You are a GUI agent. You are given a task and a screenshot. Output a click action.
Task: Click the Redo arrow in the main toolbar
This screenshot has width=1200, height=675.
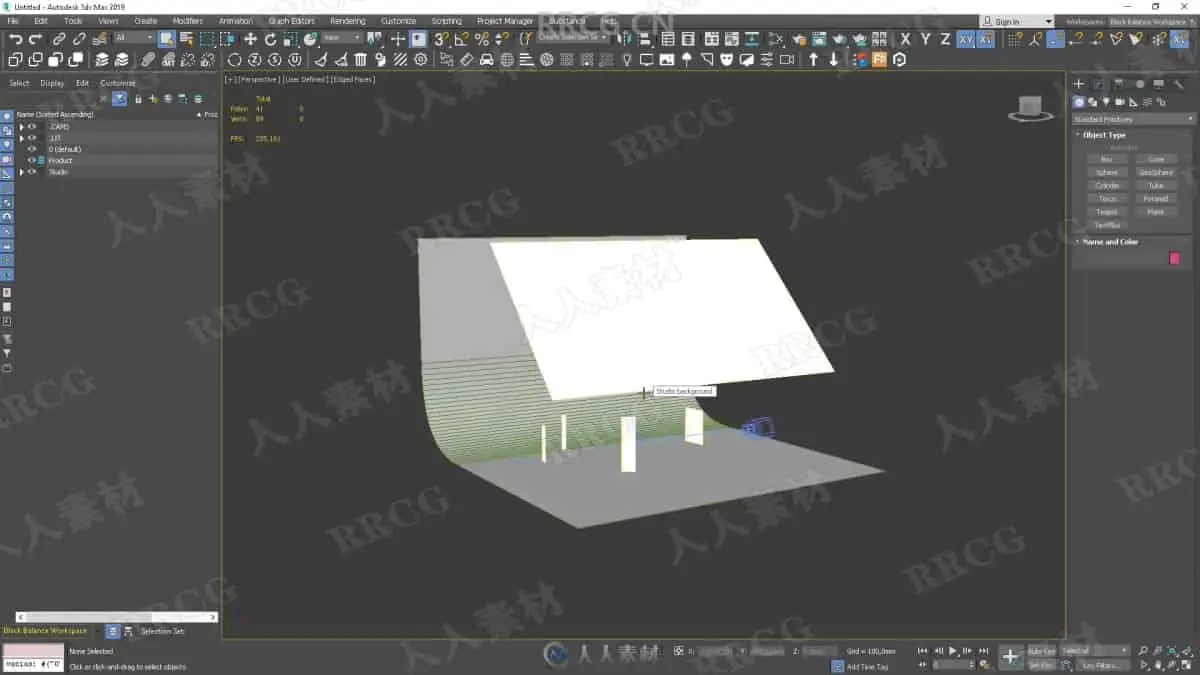(x=35, y=39)
